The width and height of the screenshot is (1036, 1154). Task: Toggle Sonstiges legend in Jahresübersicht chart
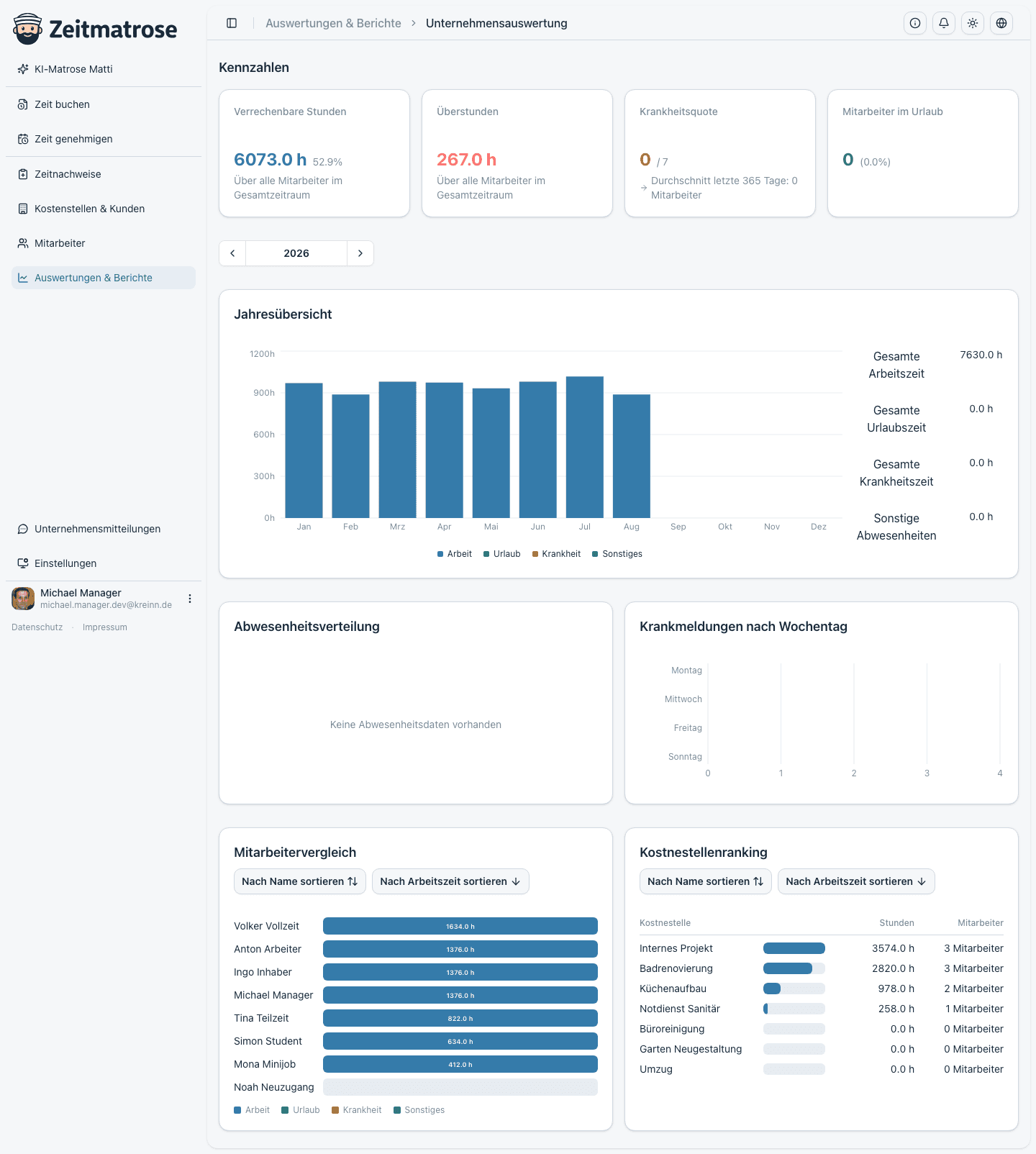tap(617, 554)
